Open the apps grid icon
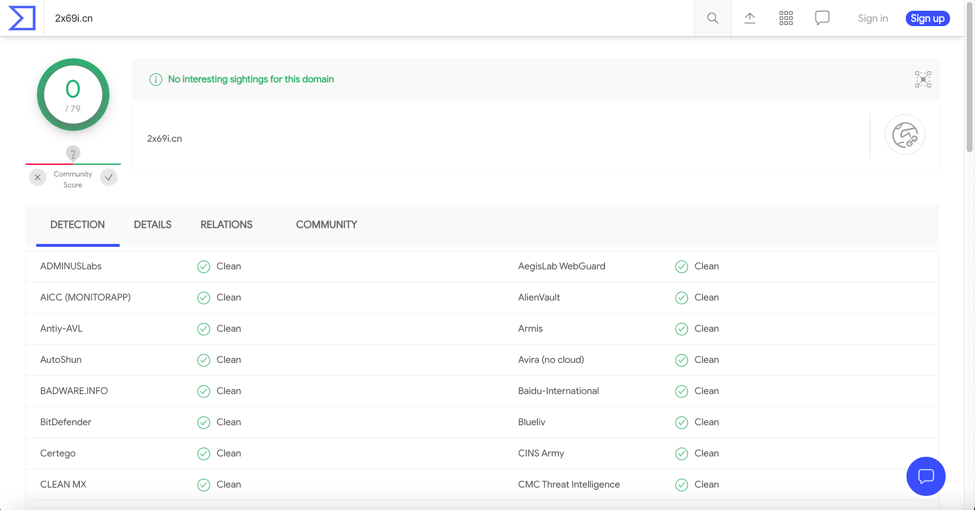 tap(786, 18)
